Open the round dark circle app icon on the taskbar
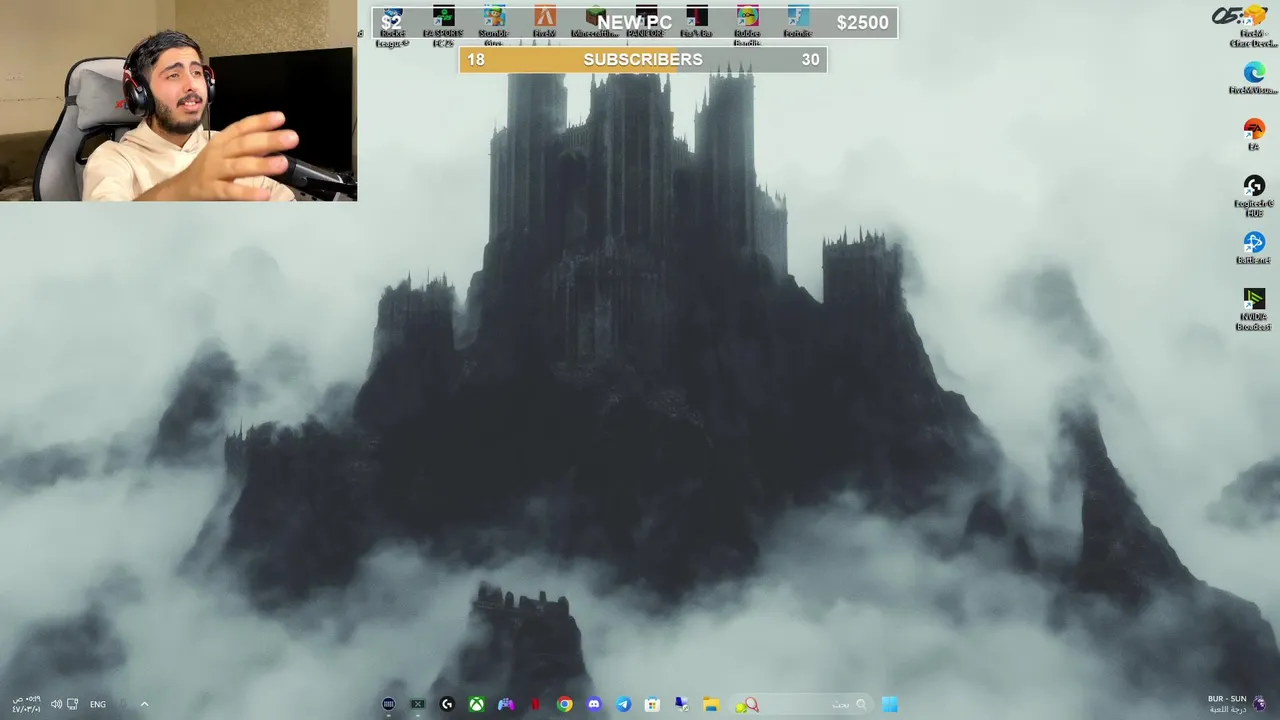The image size is (1280, 720). click(388, 704)
